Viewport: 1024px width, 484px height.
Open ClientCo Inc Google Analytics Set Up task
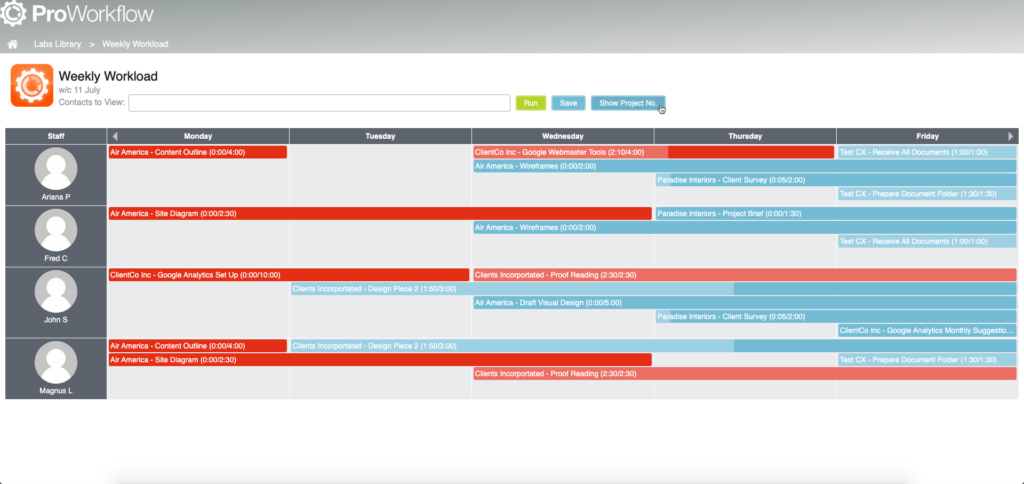(289, 275)
